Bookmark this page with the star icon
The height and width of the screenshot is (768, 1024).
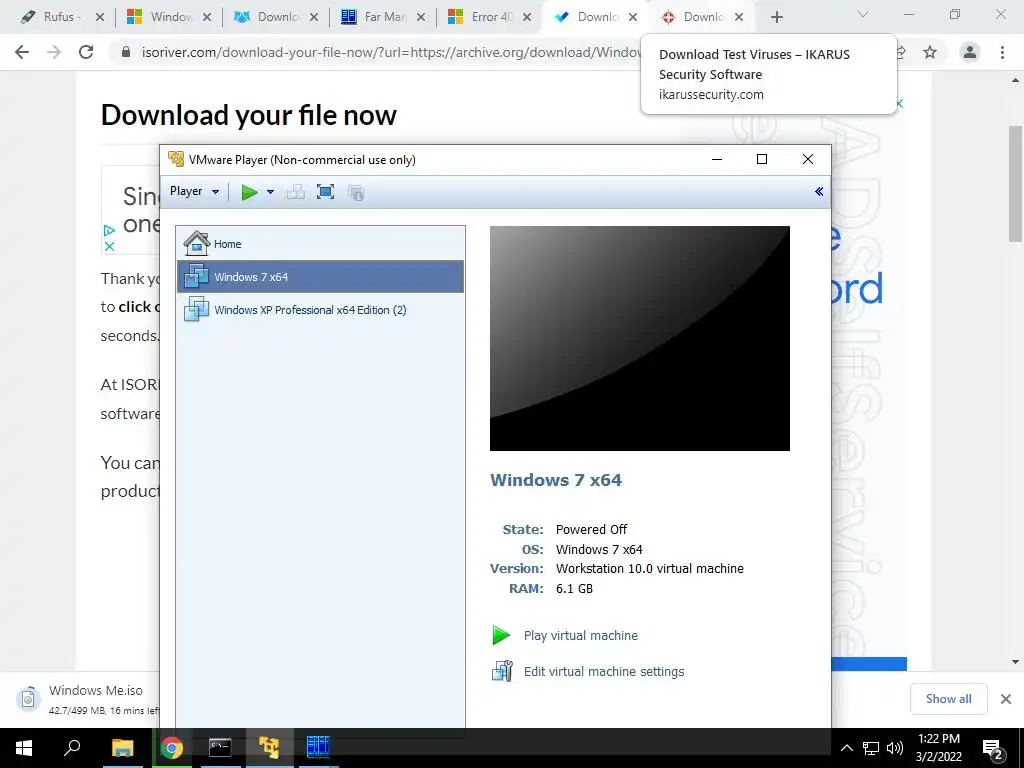coord(930,52)
